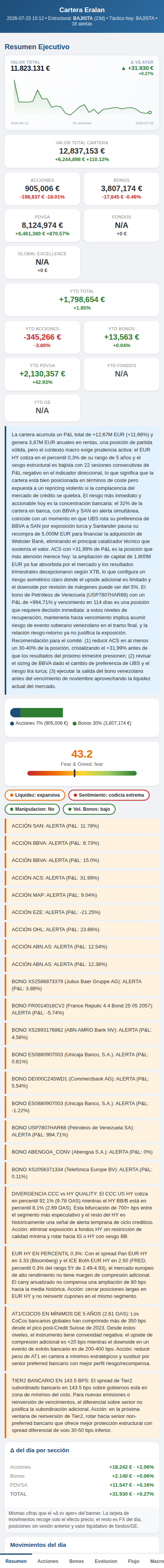Select the Vol. Bonos: bajo chip
The image size is (164, 1568).
(x=89, y=809)
